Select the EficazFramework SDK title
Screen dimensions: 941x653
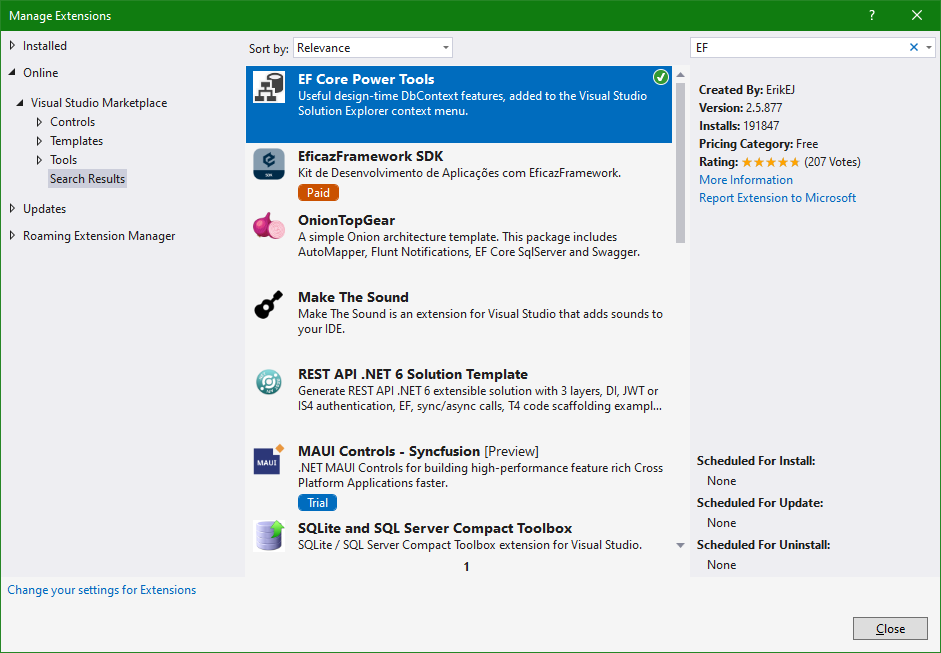coord(370,157)
